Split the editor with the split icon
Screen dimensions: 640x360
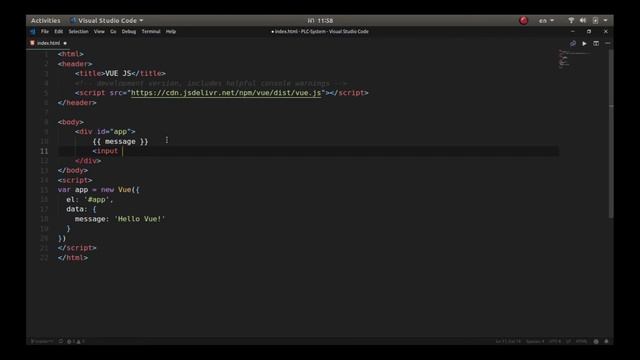coord(596,43)
